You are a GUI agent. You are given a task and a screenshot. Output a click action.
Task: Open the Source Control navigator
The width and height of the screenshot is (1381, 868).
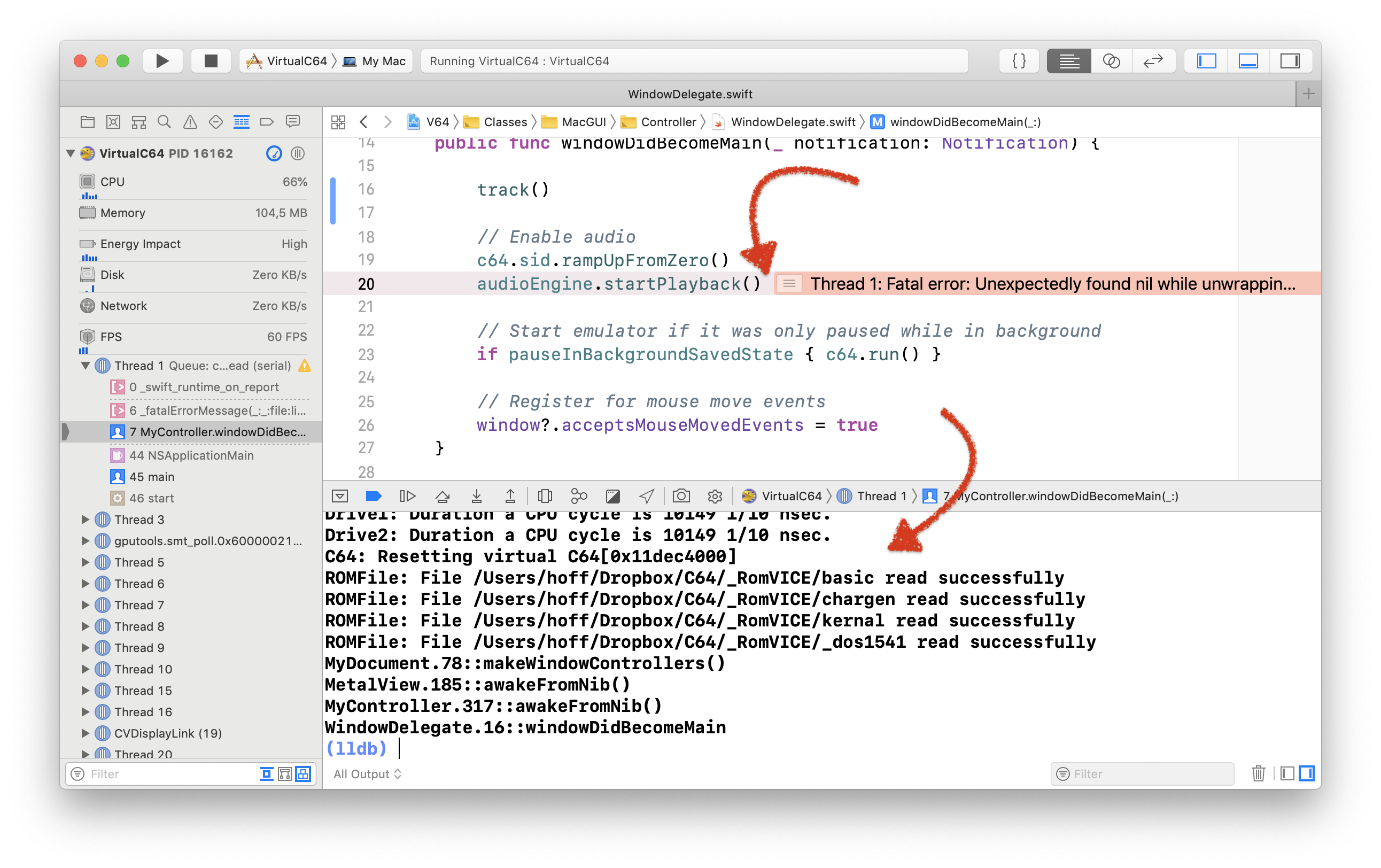[x=113, y=122]
